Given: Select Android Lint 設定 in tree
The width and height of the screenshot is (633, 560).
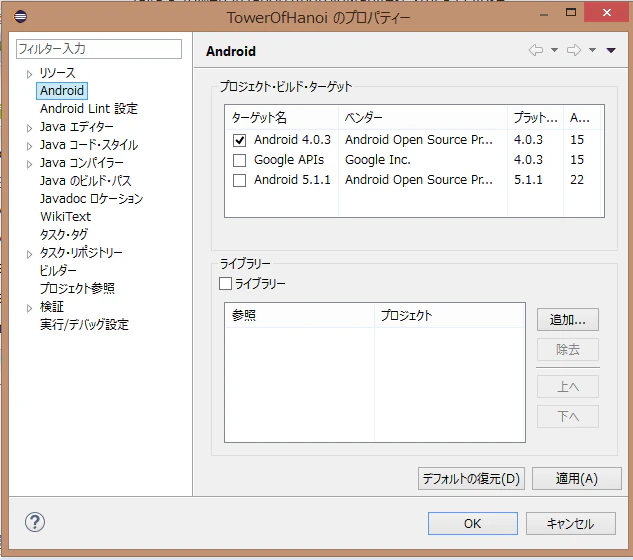Looking at the screenshot, I should click(x=89, y=109).
